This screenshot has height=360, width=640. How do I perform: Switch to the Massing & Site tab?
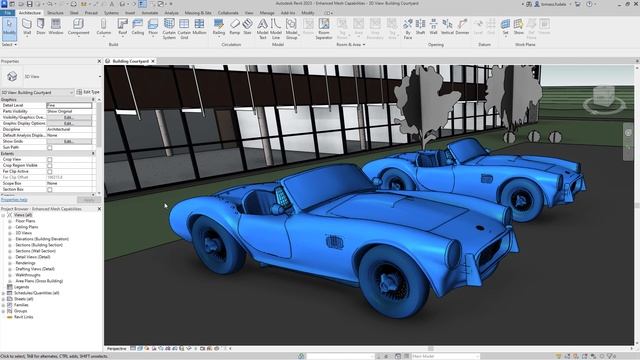[198, 13]
